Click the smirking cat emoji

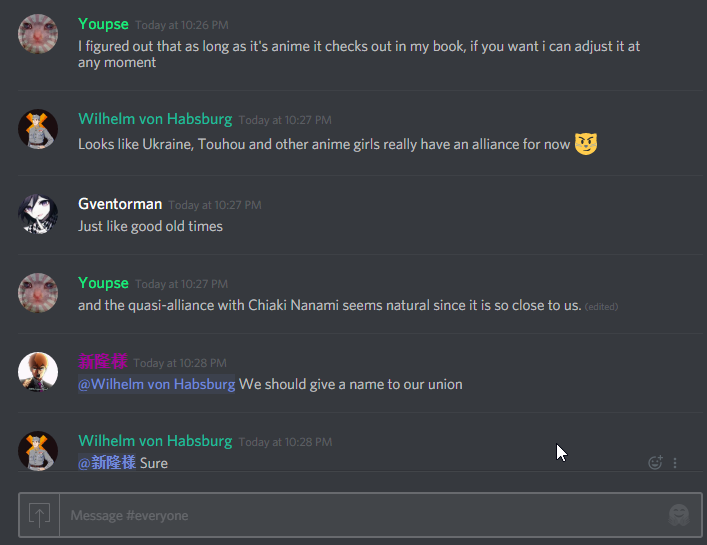(x=586, y=144)
